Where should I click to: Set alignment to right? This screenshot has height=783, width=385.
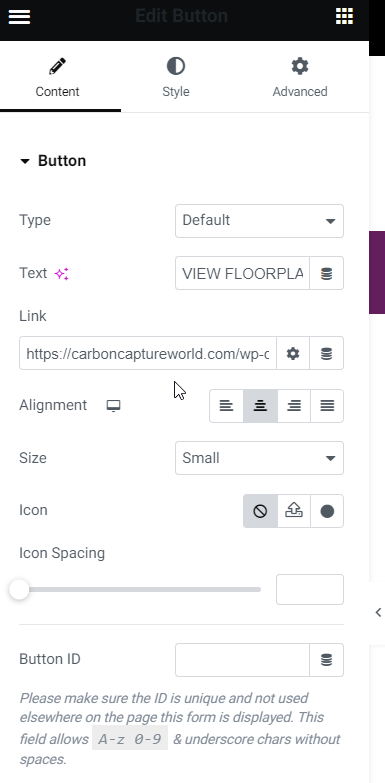click(x=294, y=406)
